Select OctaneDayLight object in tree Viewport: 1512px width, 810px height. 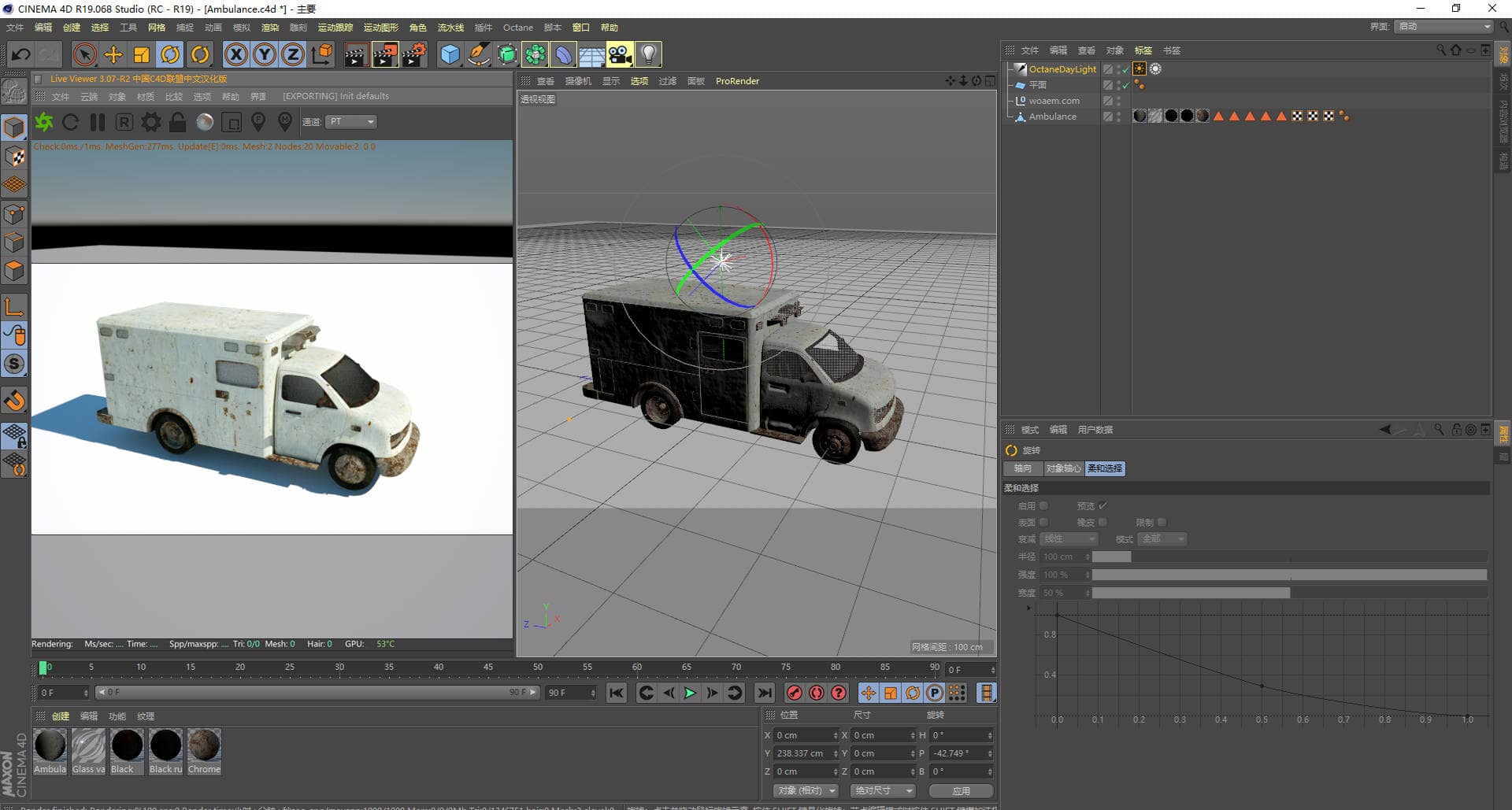pos(1062,69)
